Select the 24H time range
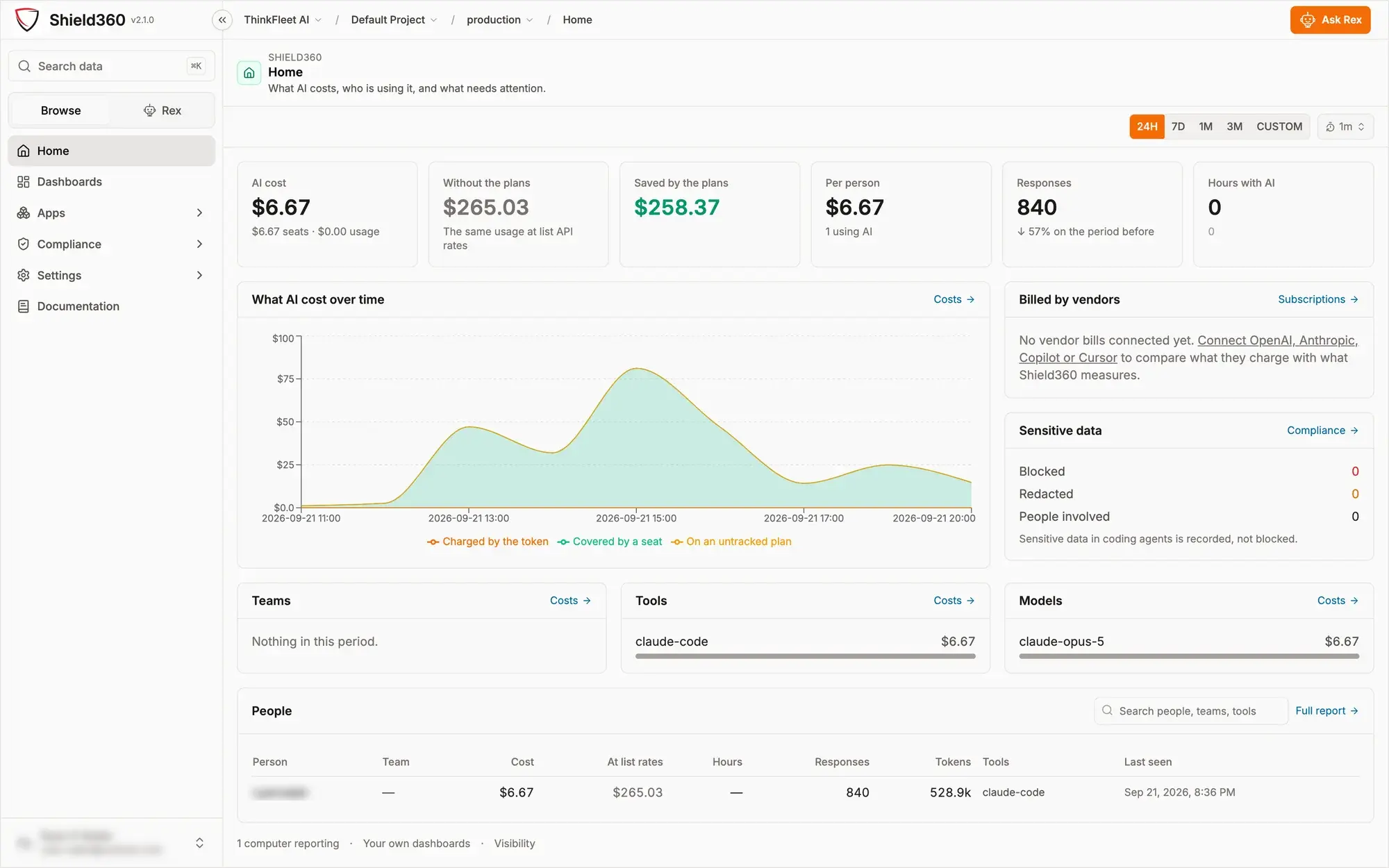The image size is (1389, 868). coord(1147,126)
